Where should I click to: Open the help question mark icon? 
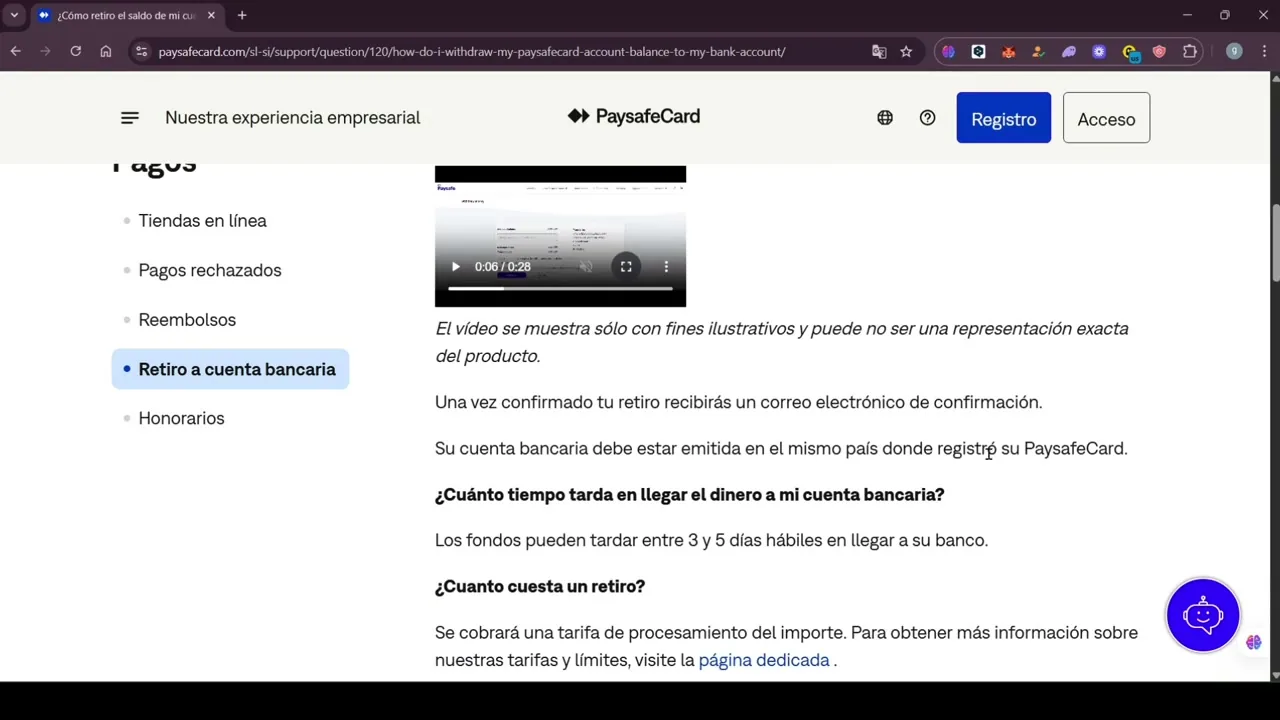(928, 118)
